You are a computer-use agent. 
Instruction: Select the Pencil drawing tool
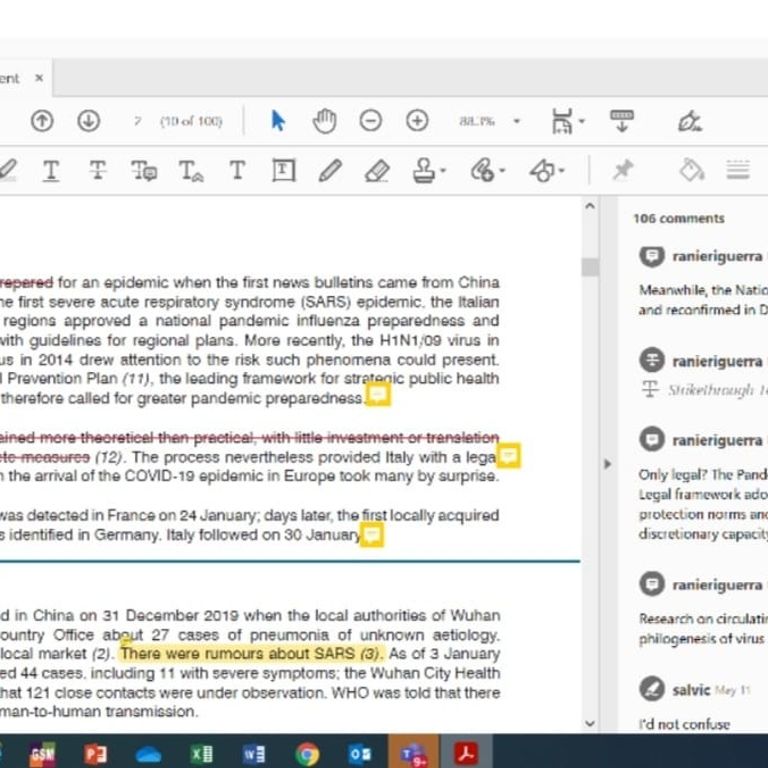point(330,171)
